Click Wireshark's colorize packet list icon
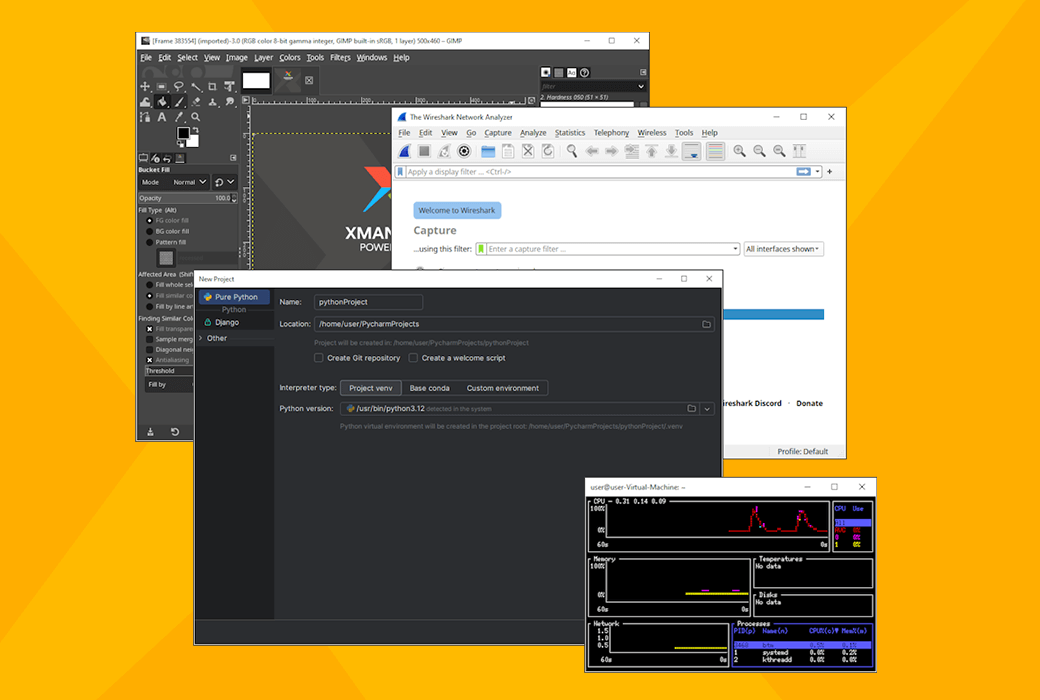1040x700 pixels. pos(715,151)
